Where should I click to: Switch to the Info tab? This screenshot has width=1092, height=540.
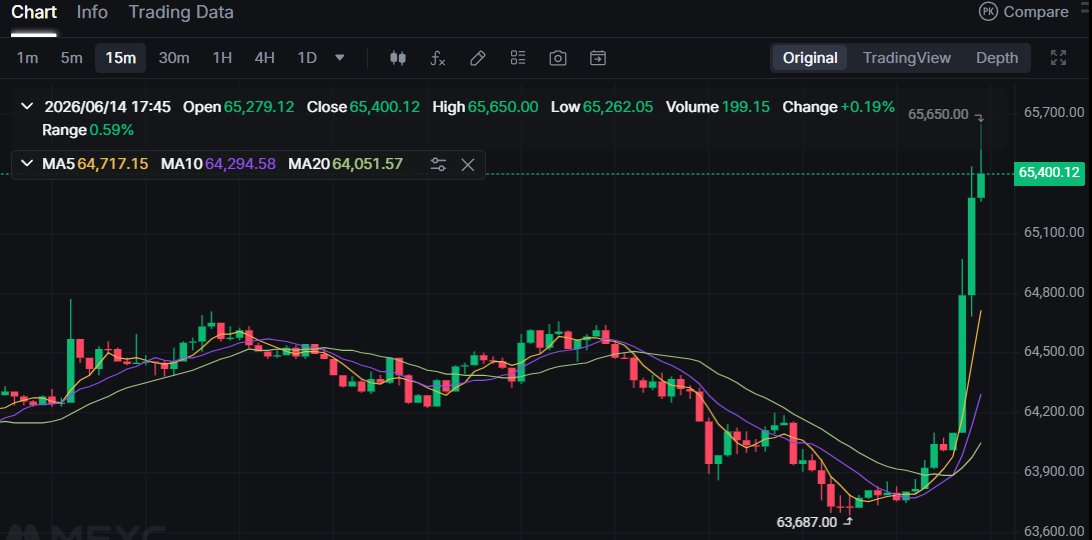point(92,12)
